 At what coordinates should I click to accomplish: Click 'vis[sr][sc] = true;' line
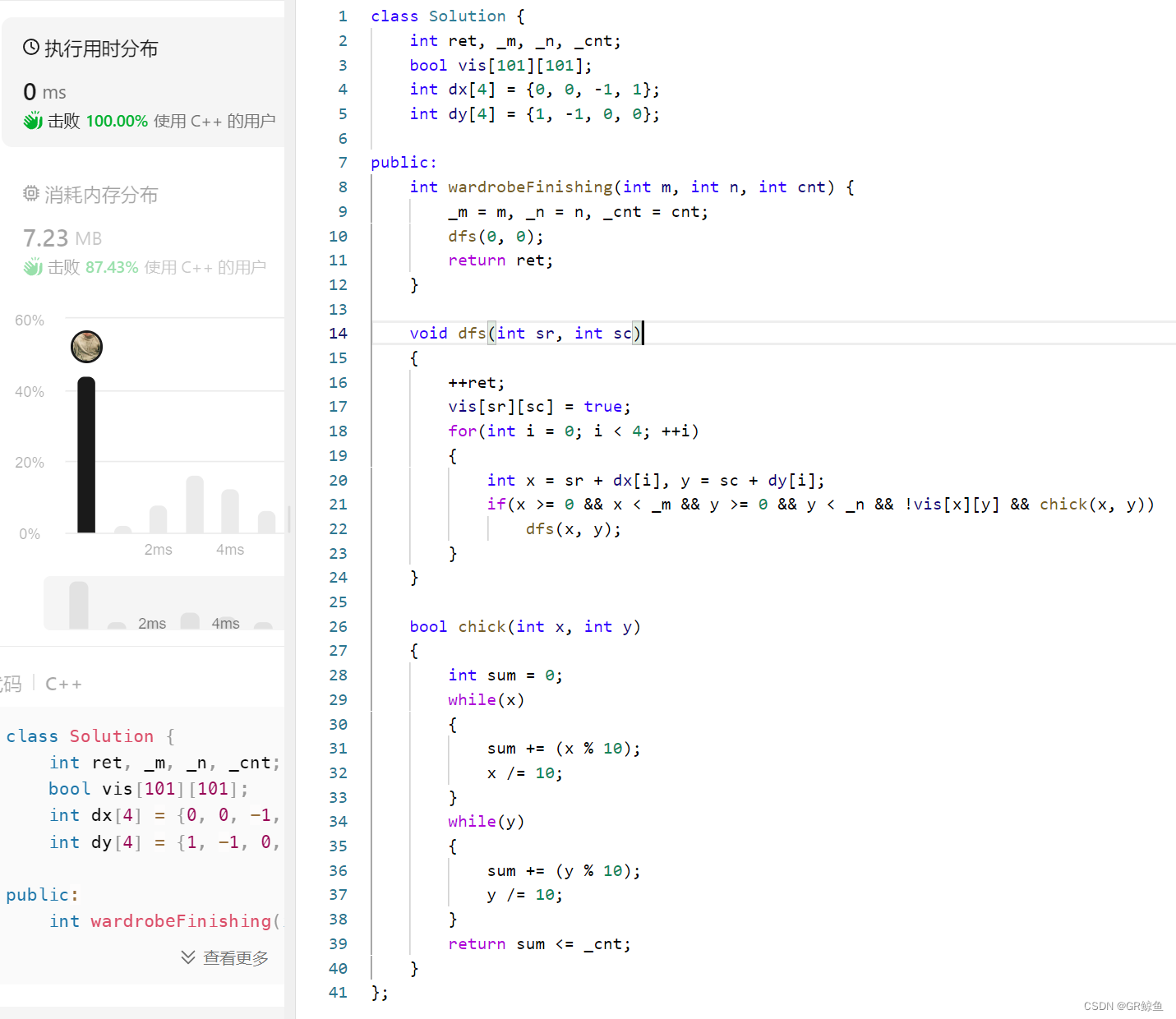539,406
